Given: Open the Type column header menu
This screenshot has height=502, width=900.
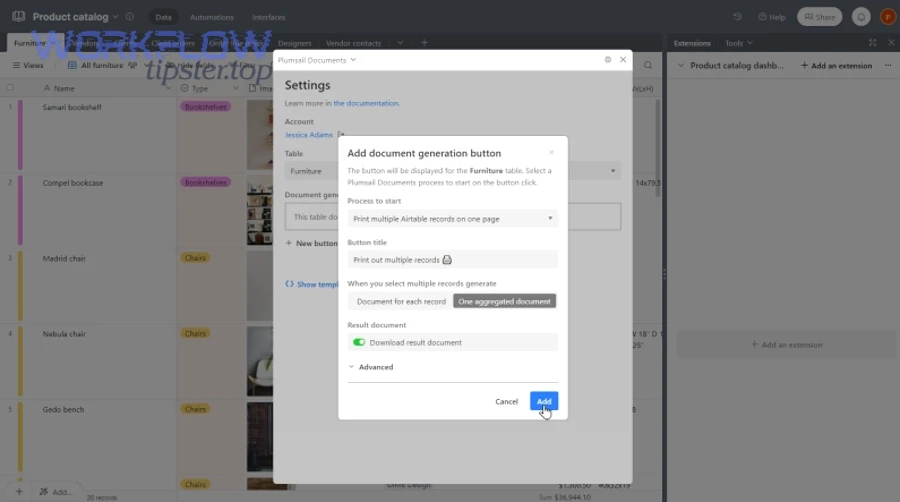Looking at the screenshot, I should tap(235, 88).
